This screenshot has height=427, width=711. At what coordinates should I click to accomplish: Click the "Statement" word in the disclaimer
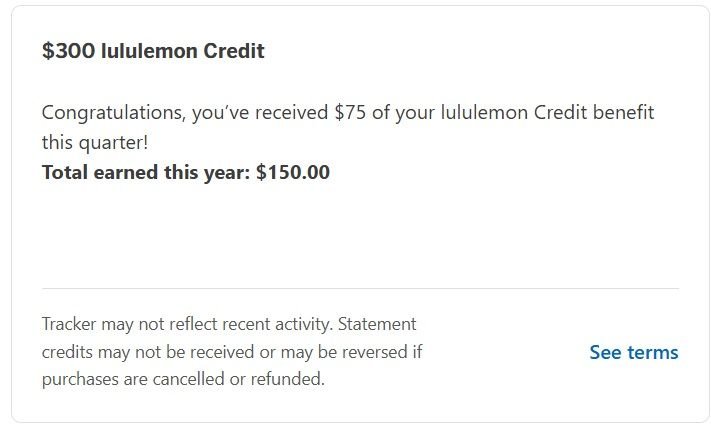point(376,325)
